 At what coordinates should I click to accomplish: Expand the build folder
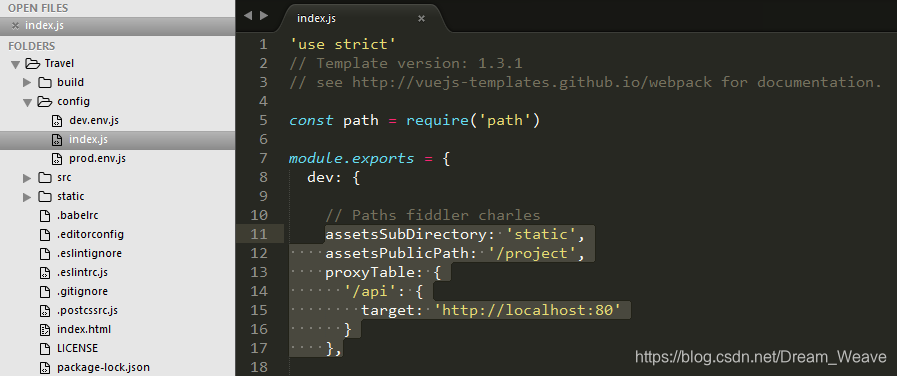pos(27,82)
